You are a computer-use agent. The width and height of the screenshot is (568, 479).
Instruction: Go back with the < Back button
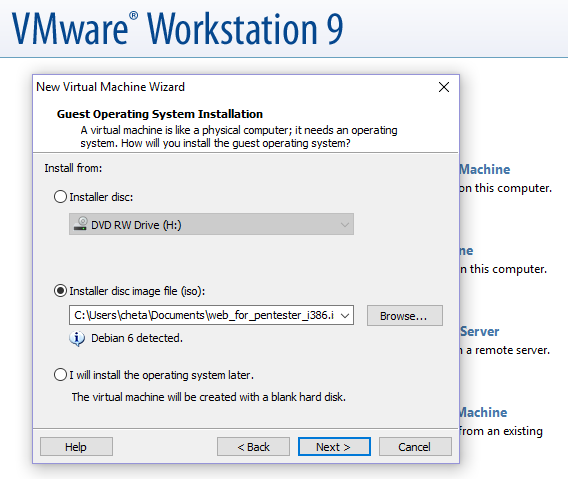pyautogui.click(x=253, y=446)
